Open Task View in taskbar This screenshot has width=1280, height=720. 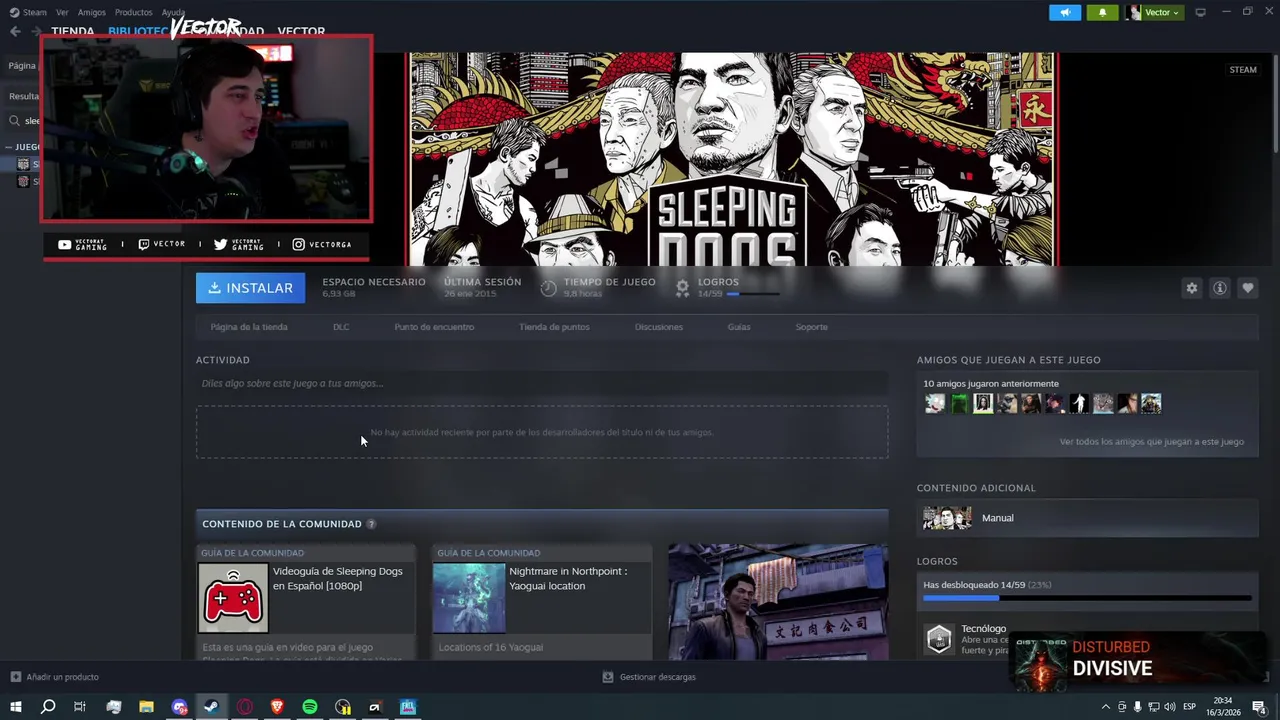pos(80,707)
